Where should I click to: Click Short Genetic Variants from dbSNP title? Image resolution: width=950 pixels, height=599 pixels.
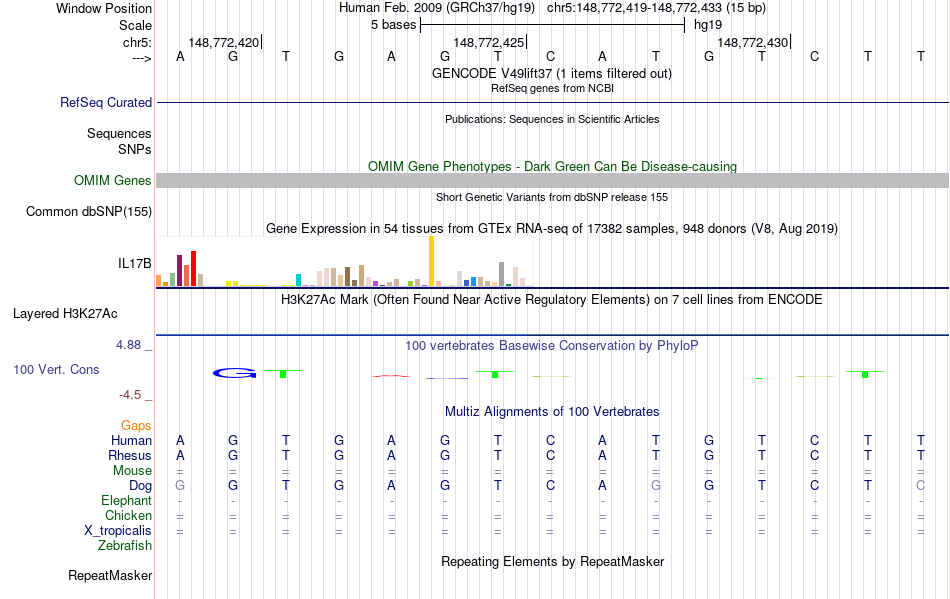tap(552, 197)
